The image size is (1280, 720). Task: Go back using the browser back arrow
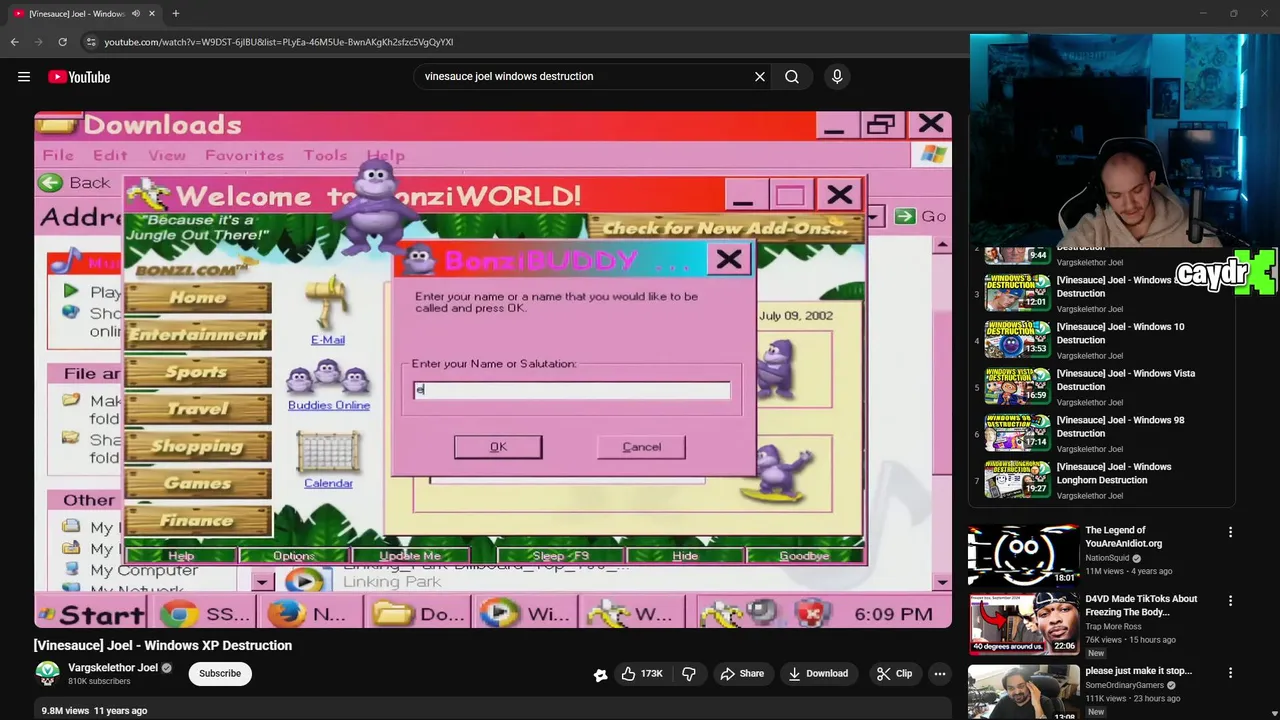pos(14,42)
